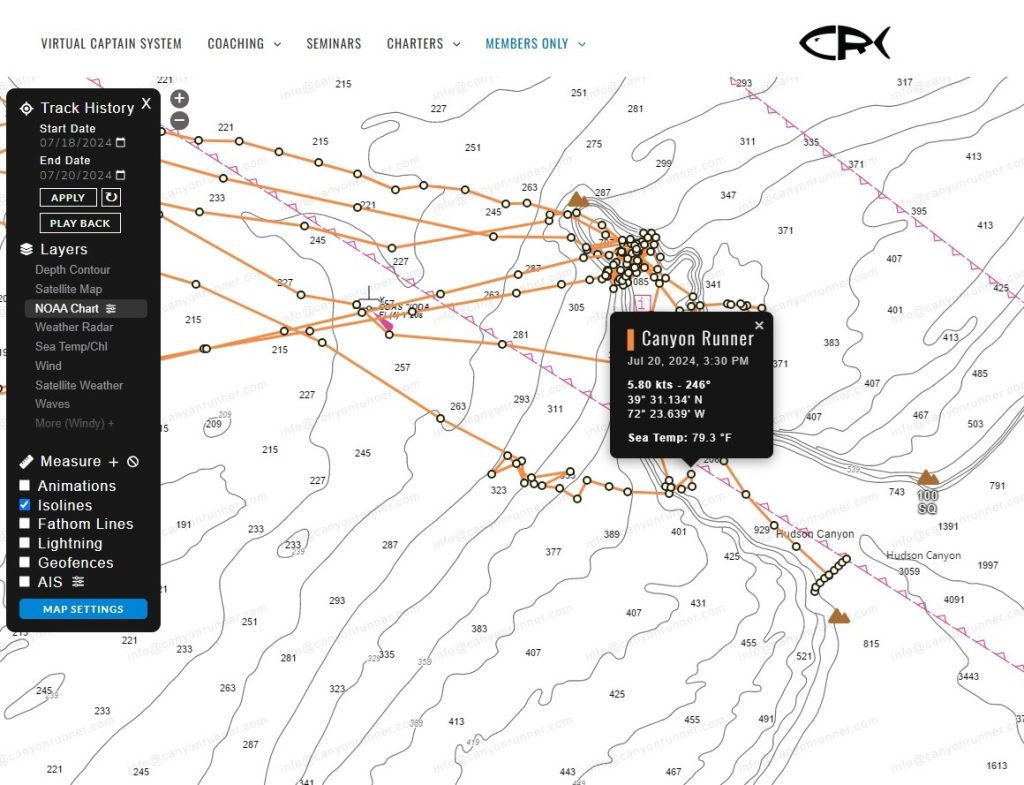Select the Satellite Weather layer
1024x785 pixels.
(79, 385)
